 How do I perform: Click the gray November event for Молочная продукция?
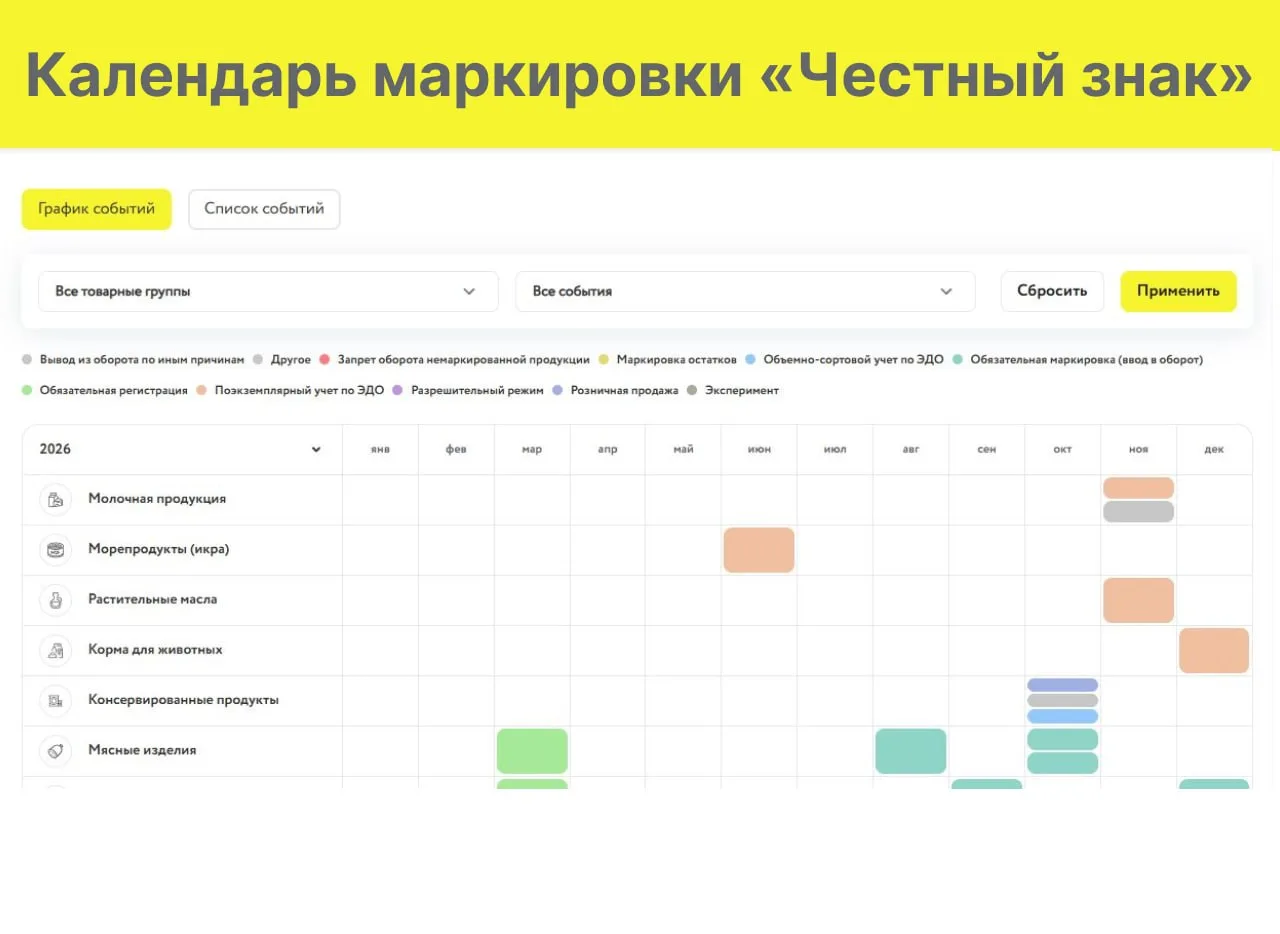[1138, 511]
